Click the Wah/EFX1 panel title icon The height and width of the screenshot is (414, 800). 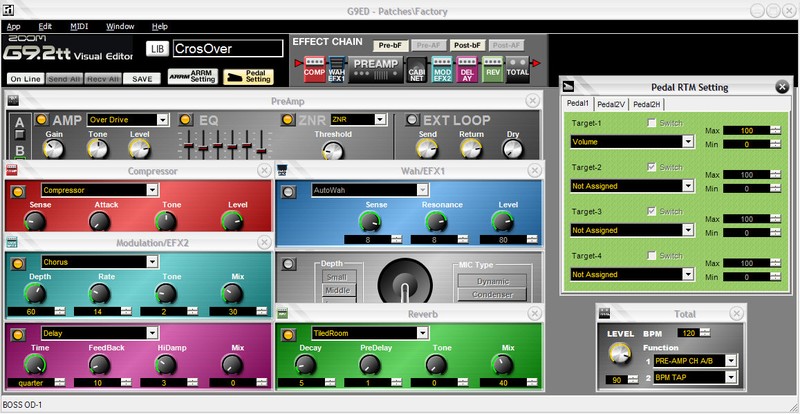282,171
